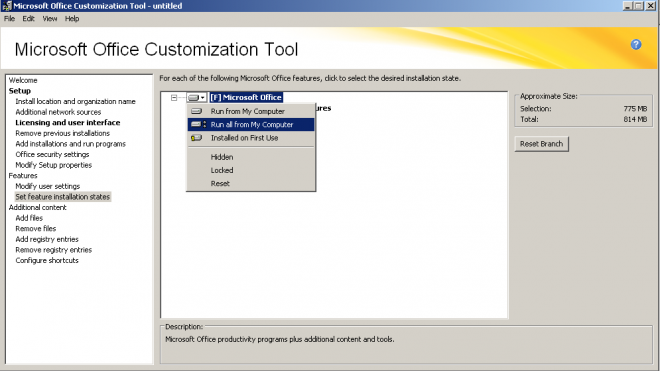Screen dimensions: 660x371
Task: Open Add registry entries
Action: (x=47, y=239)
